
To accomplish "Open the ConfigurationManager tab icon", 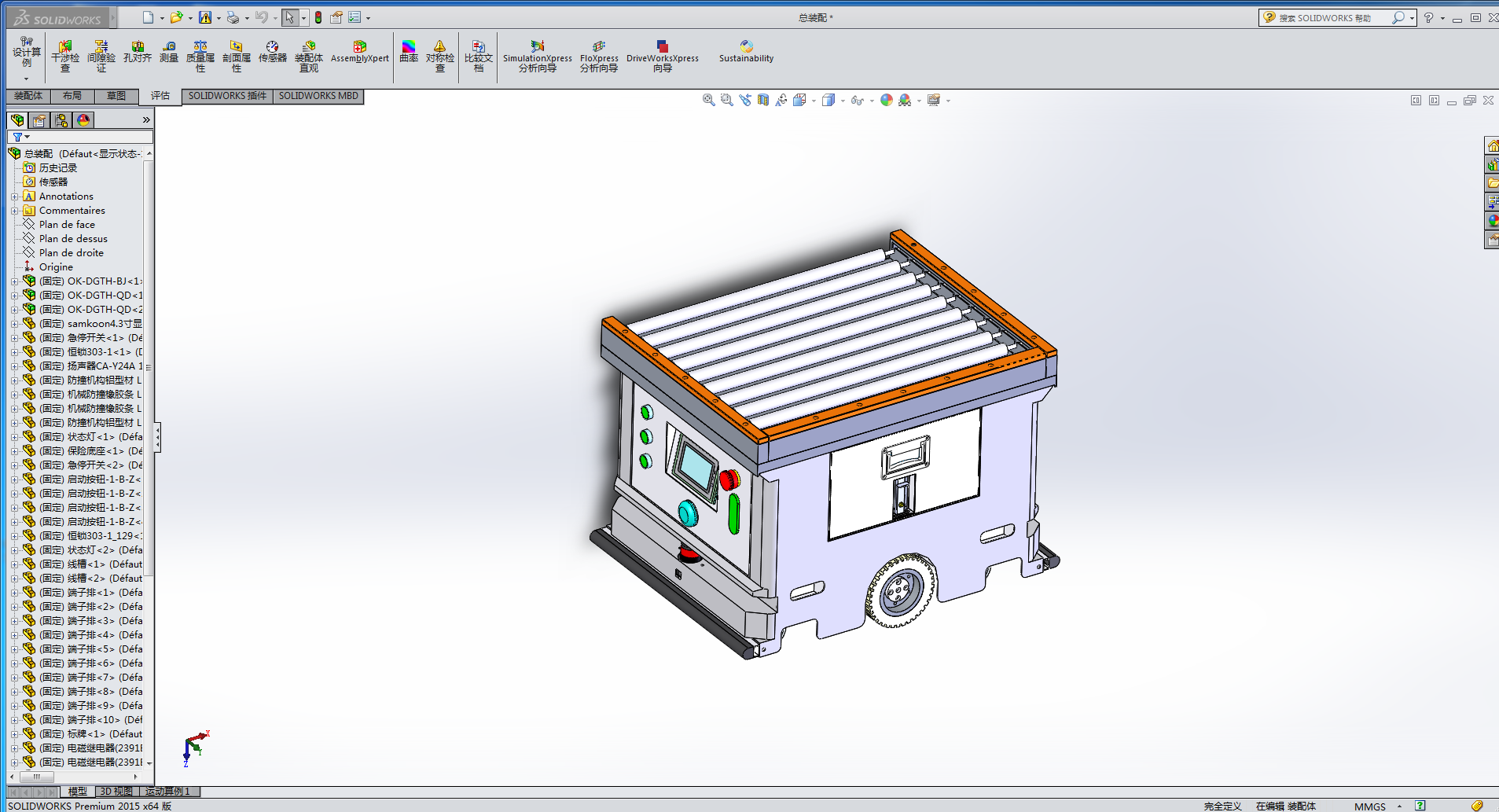I will 61,120.
